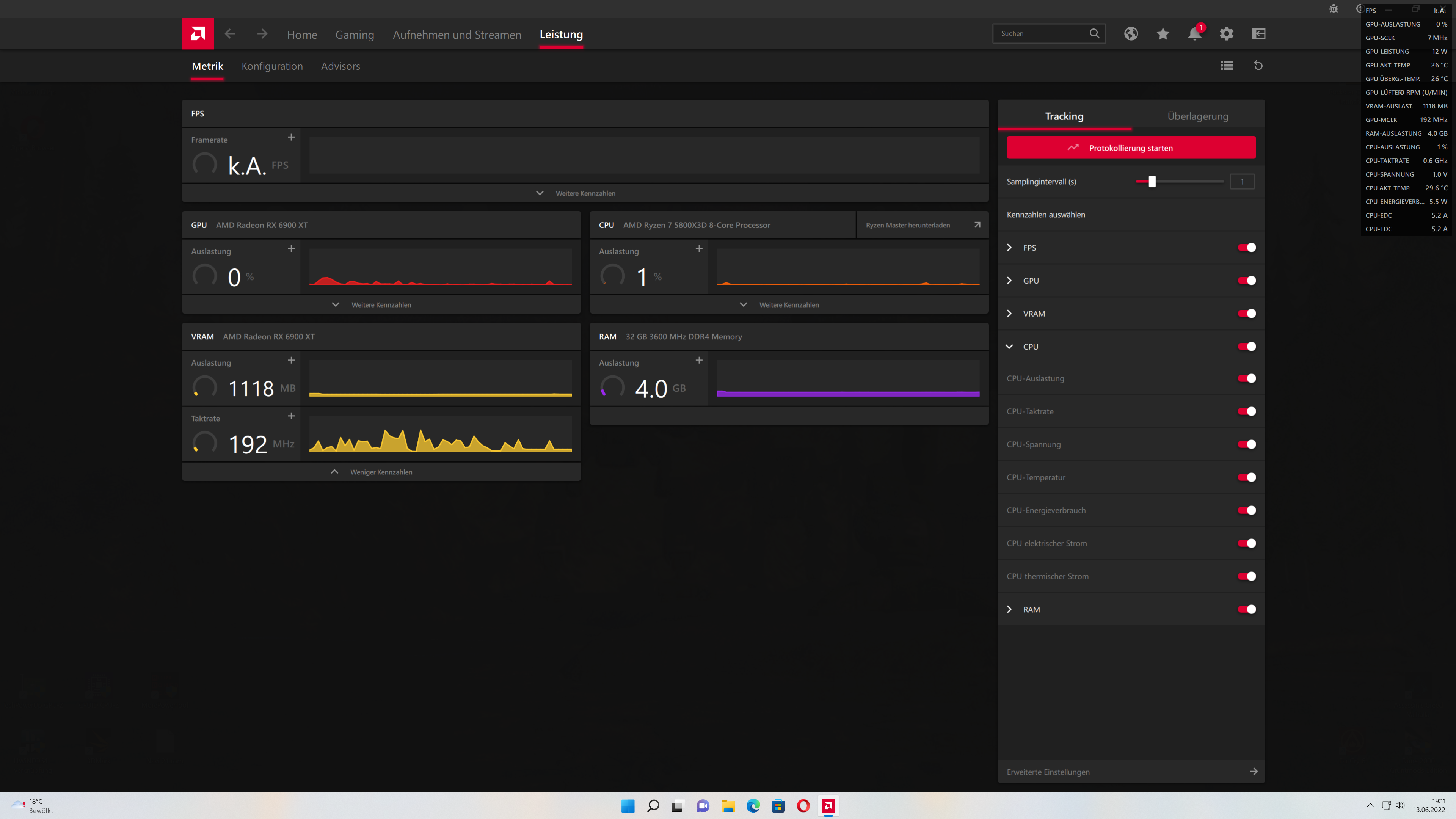The height and width of the screenshot is (819, 1456).
Task: Click the AMD logo home icon
Action: click(198, 34)
